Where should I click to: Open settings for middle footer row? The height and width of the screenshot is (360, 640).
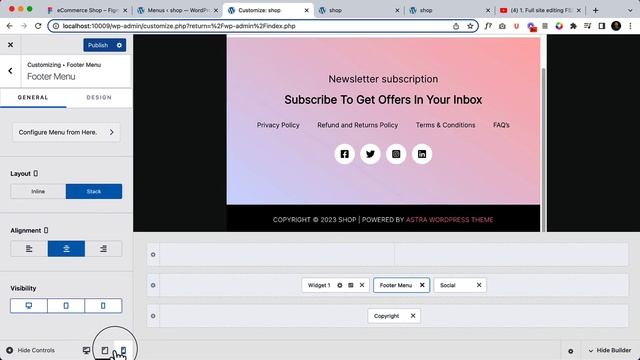pos(153,285)
